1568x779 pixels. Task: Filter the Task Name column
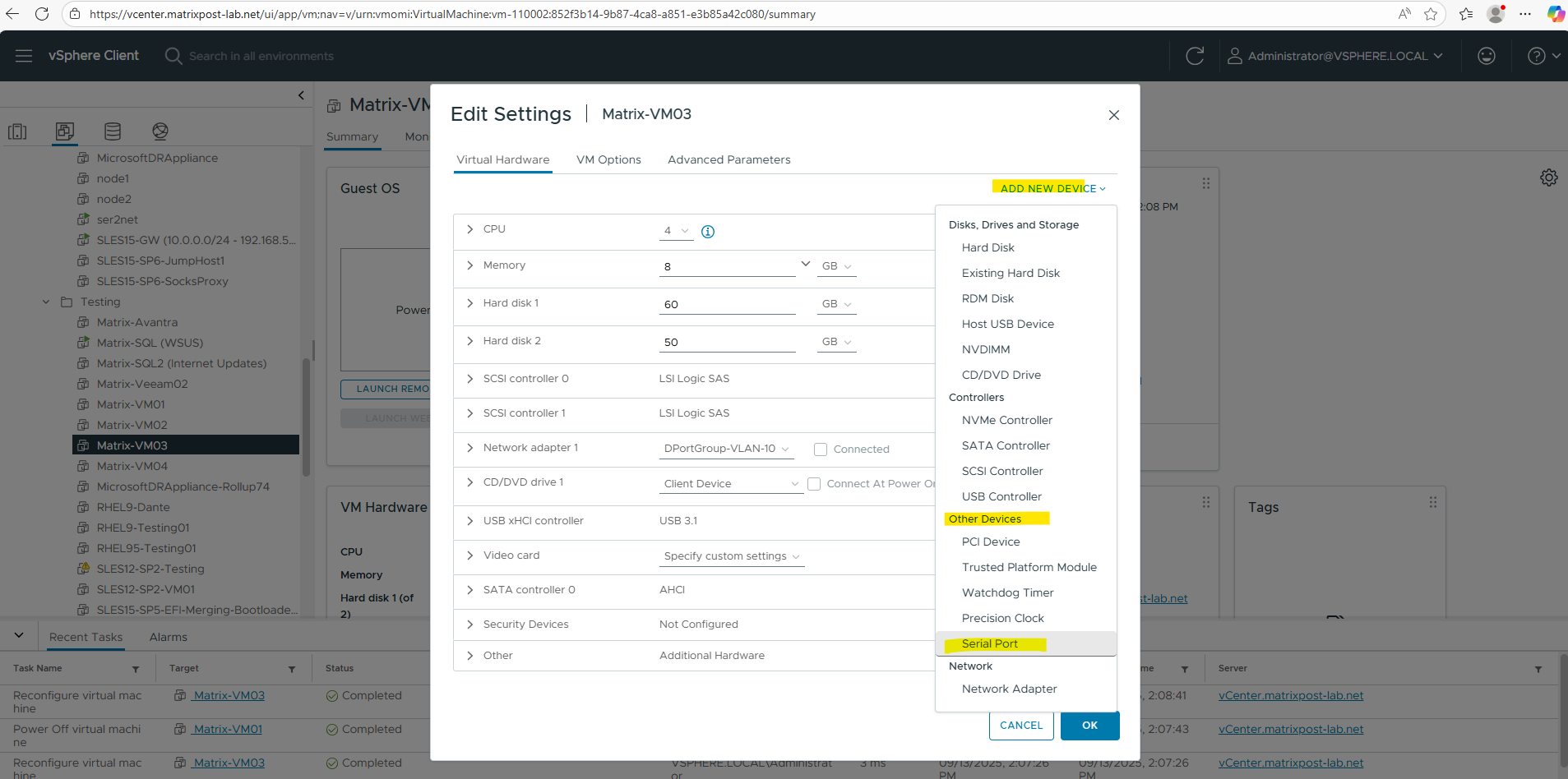click(136, 670)
